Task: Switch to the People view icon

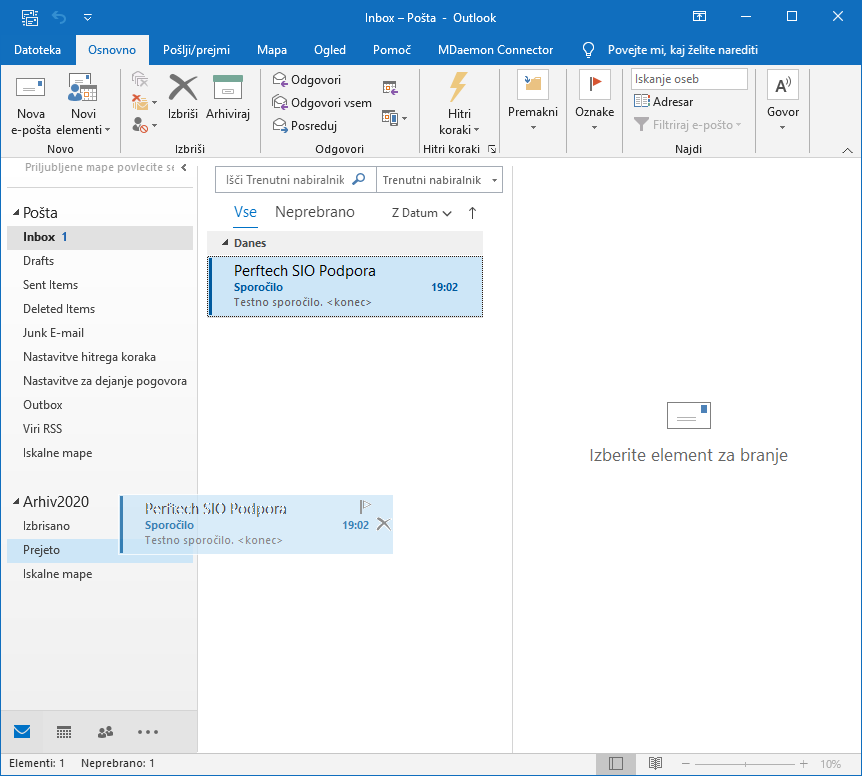Action: pyautogui.click(x=105, y=731)
